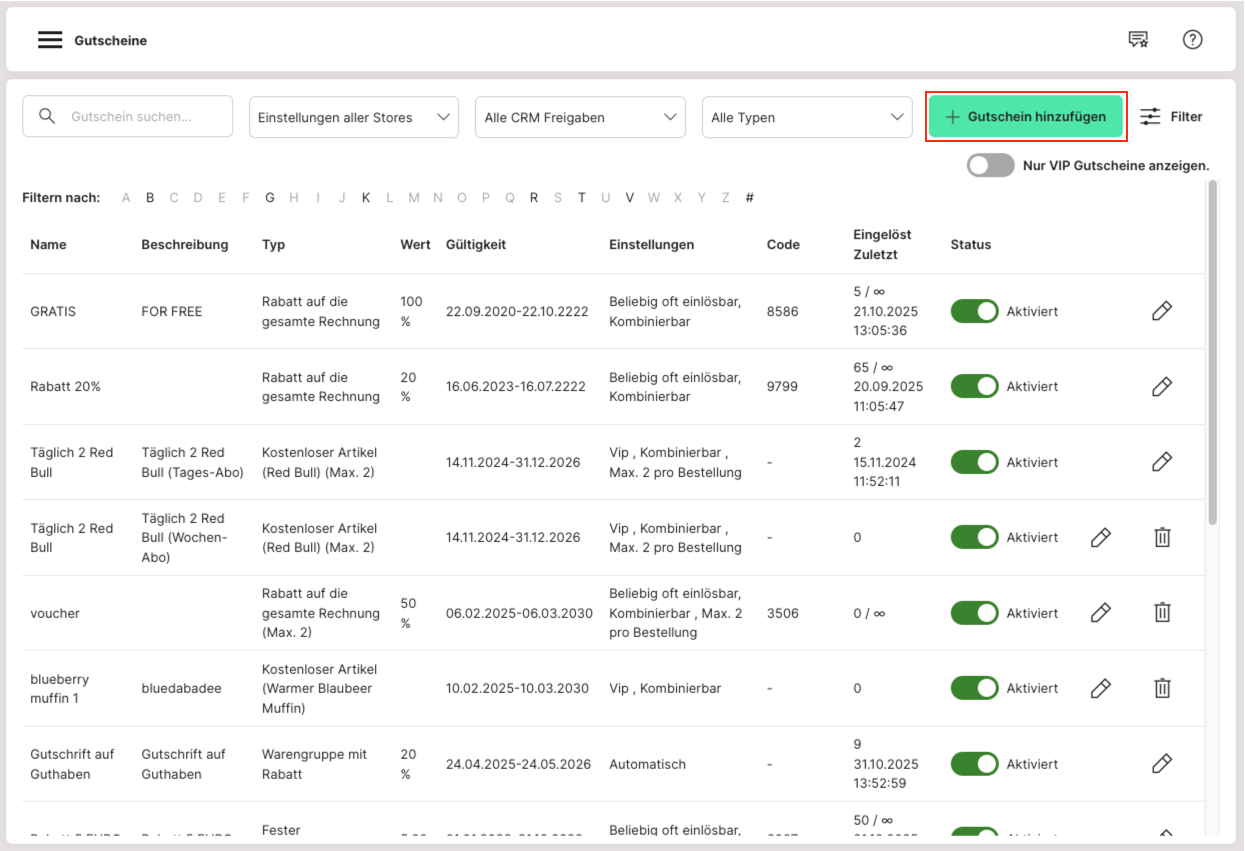Open the Filter options icon

coord(1171,117)
